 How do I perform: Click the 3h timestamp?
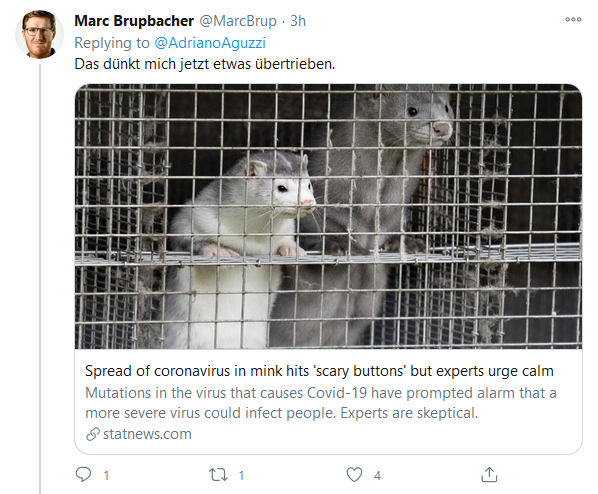298,21
